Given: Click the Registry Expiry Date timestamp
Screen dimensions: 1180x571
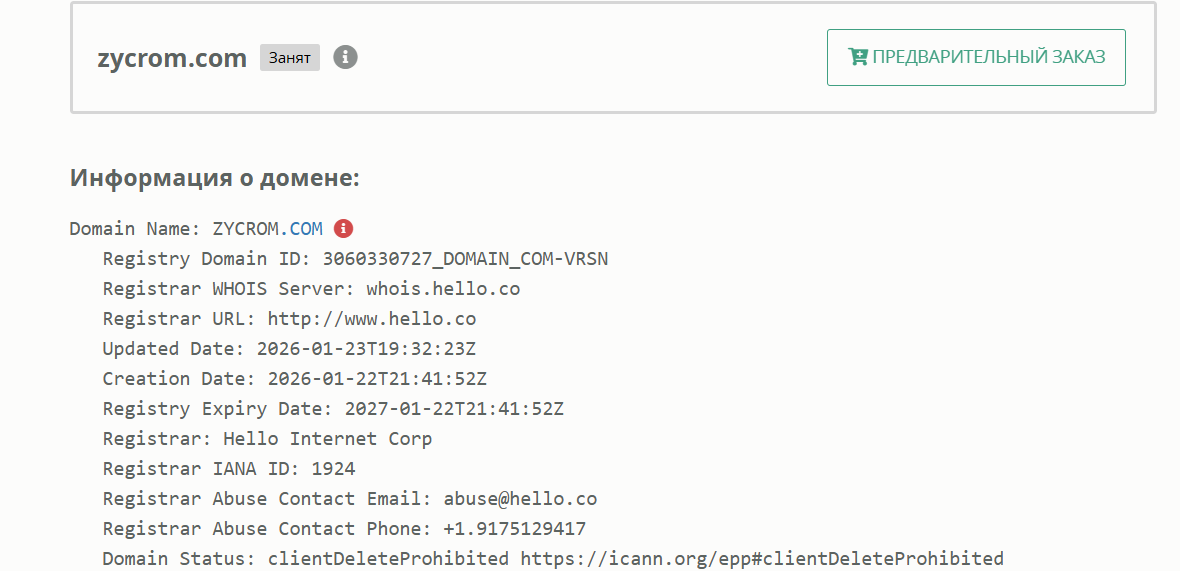Looking at the screenshot, I should click(x=454, y=409).
